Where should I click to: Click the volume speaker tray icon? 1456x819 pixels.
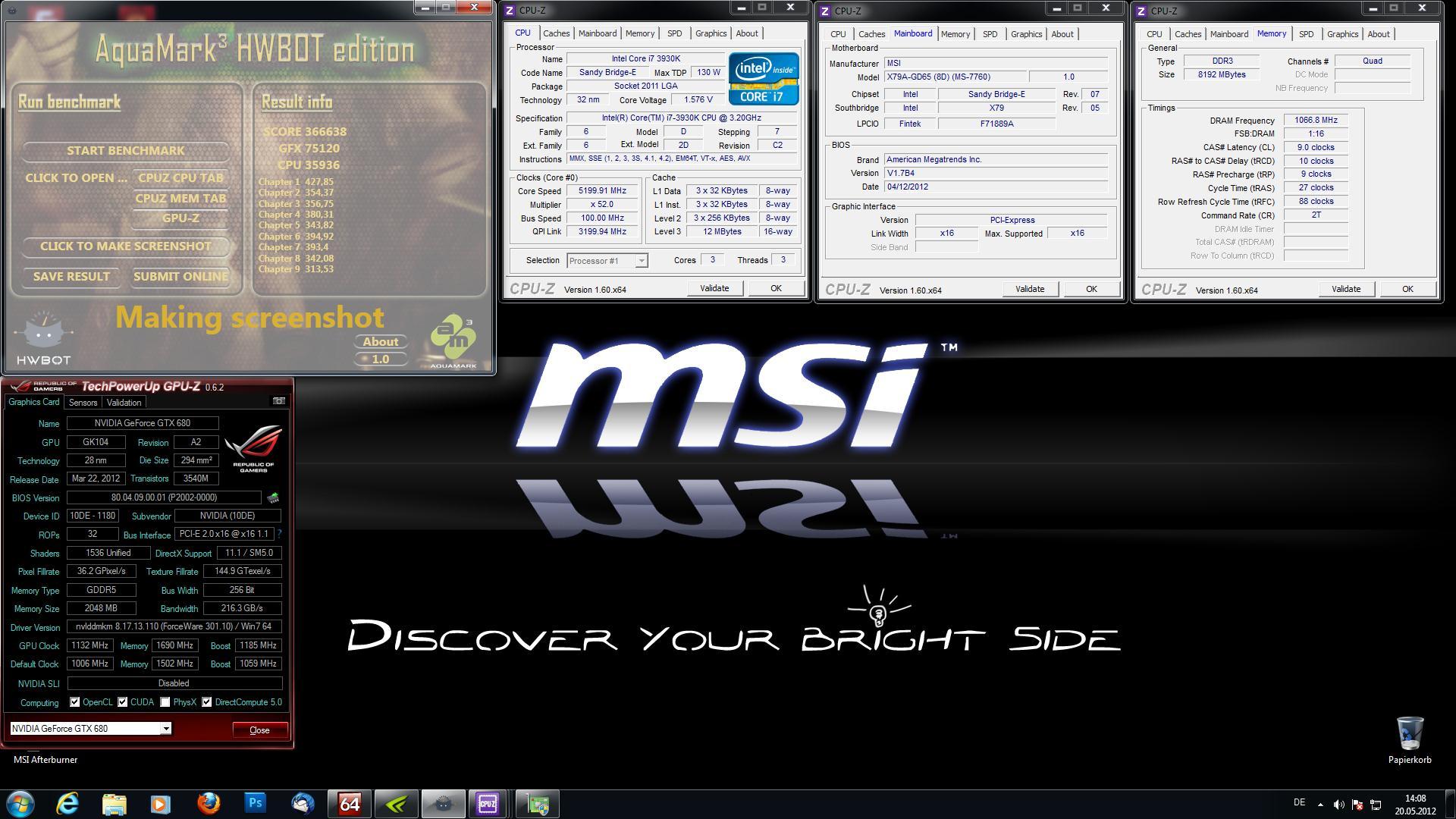pos(1338,805)
